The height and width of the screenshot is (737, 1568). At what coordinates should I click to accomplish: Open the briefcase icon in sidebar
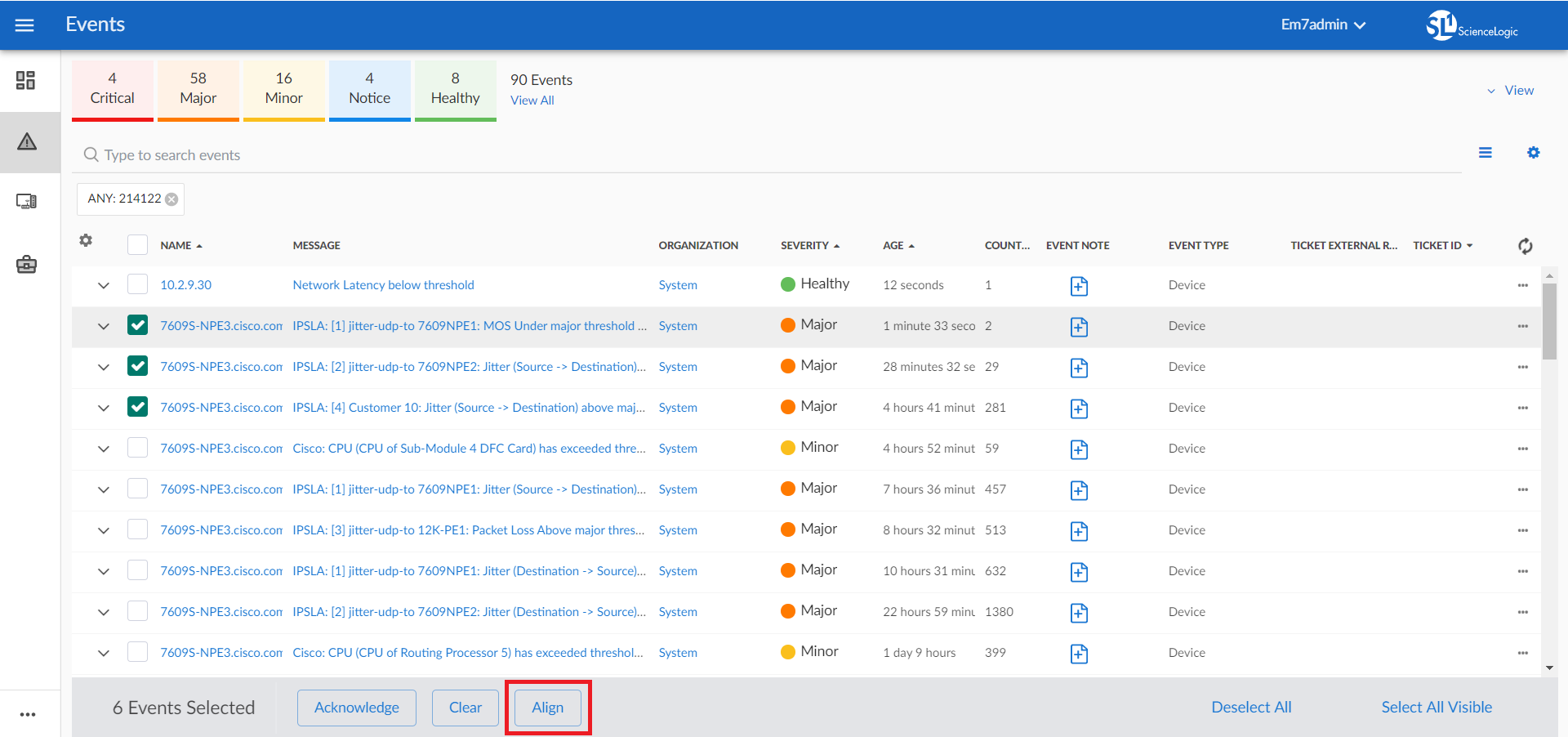26,265
